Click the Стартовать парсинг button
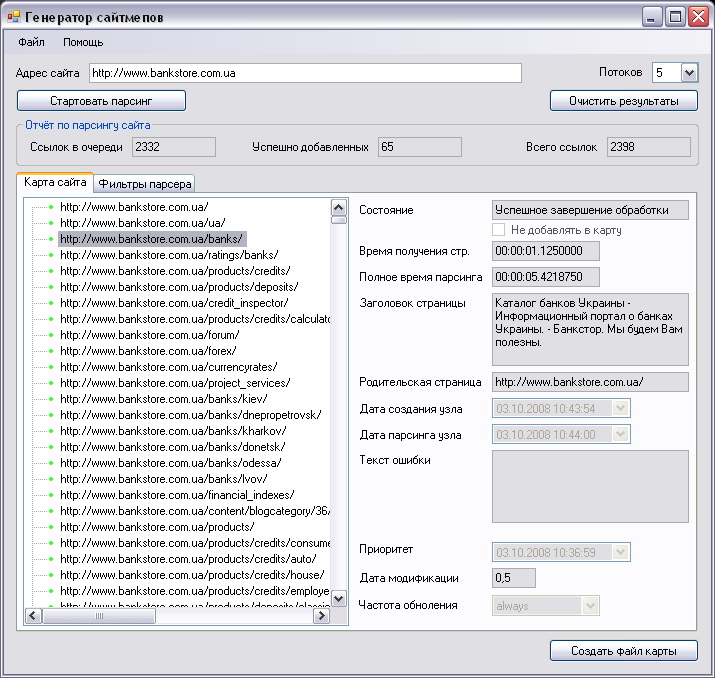 101,101
